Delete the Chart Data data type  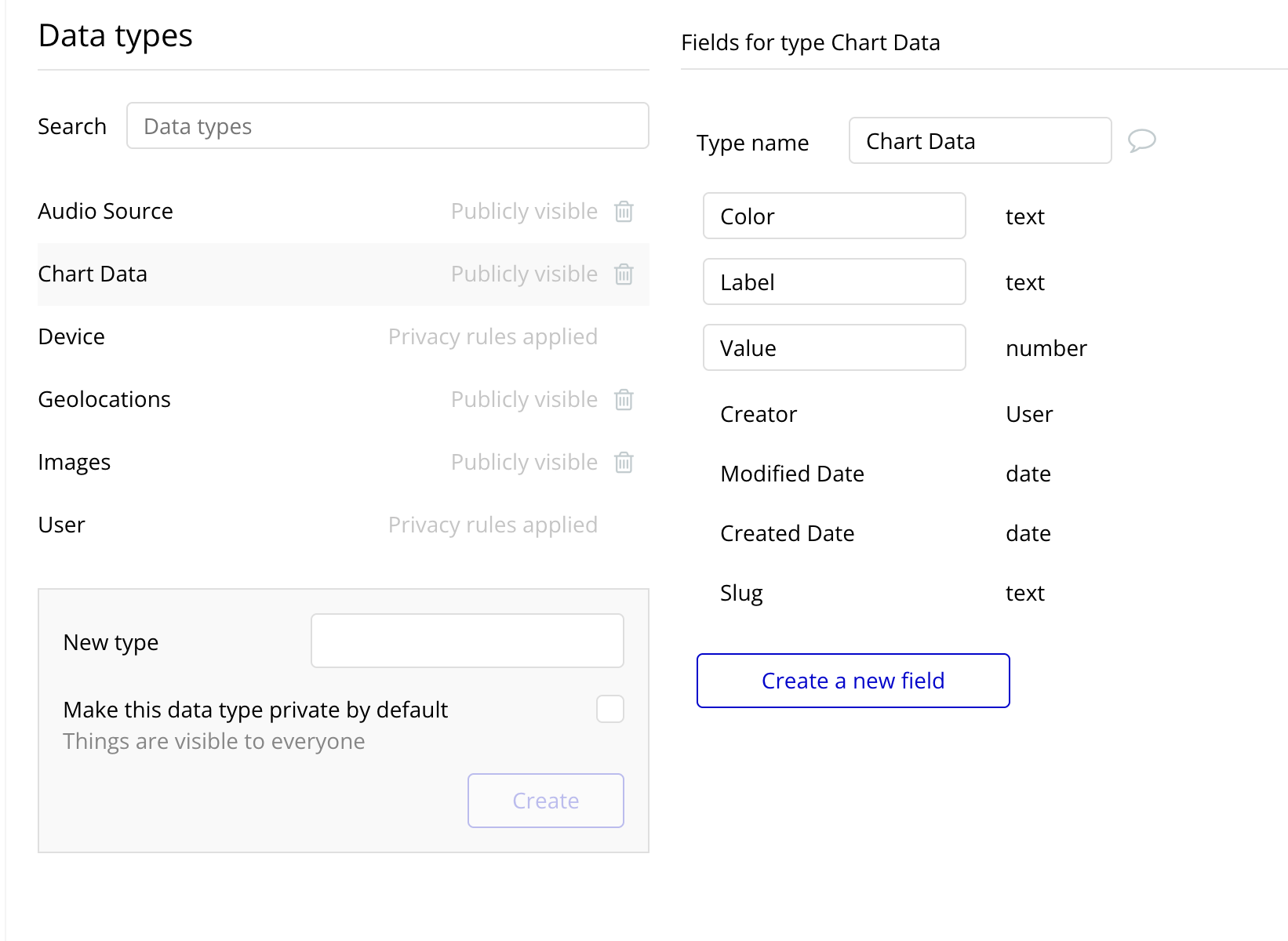[624, 274]
